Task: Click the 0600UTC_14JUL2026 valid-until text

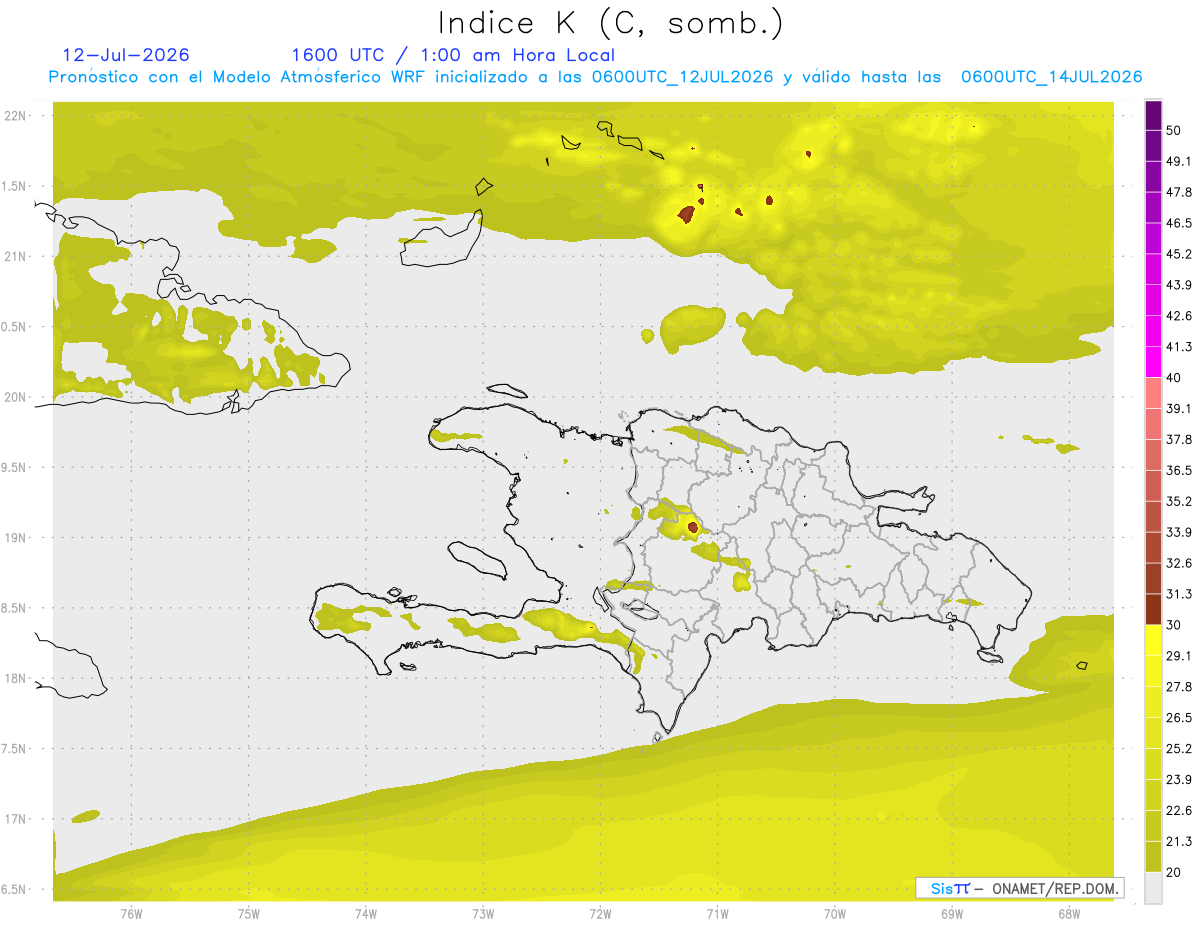Action: [x=1051, y=77]
